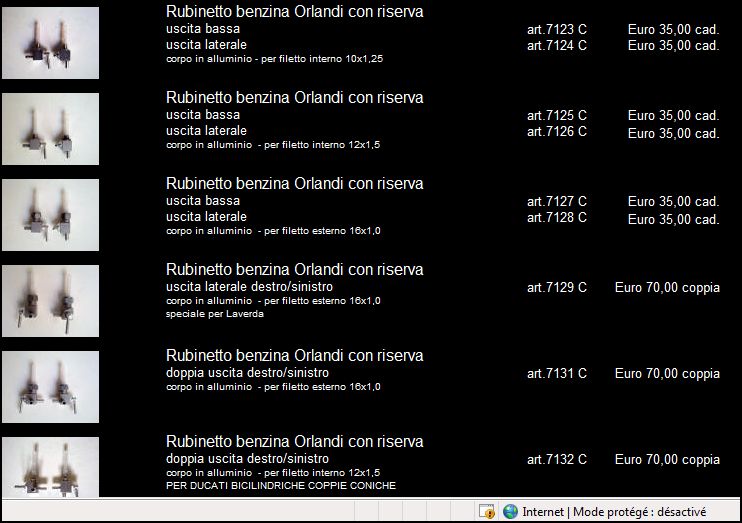Click 'uscita laterale' in art.7128 C row
The height and width of the screenshot is (523, 742).
tap(206, 217)
